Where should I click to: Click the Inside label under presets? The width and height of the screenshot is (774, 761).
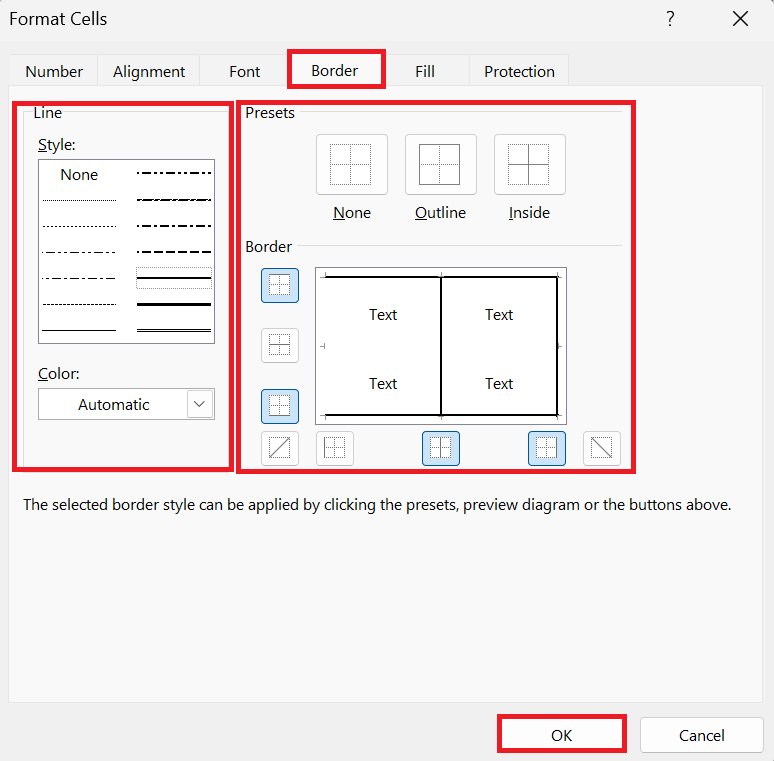(x=529, y=213)
